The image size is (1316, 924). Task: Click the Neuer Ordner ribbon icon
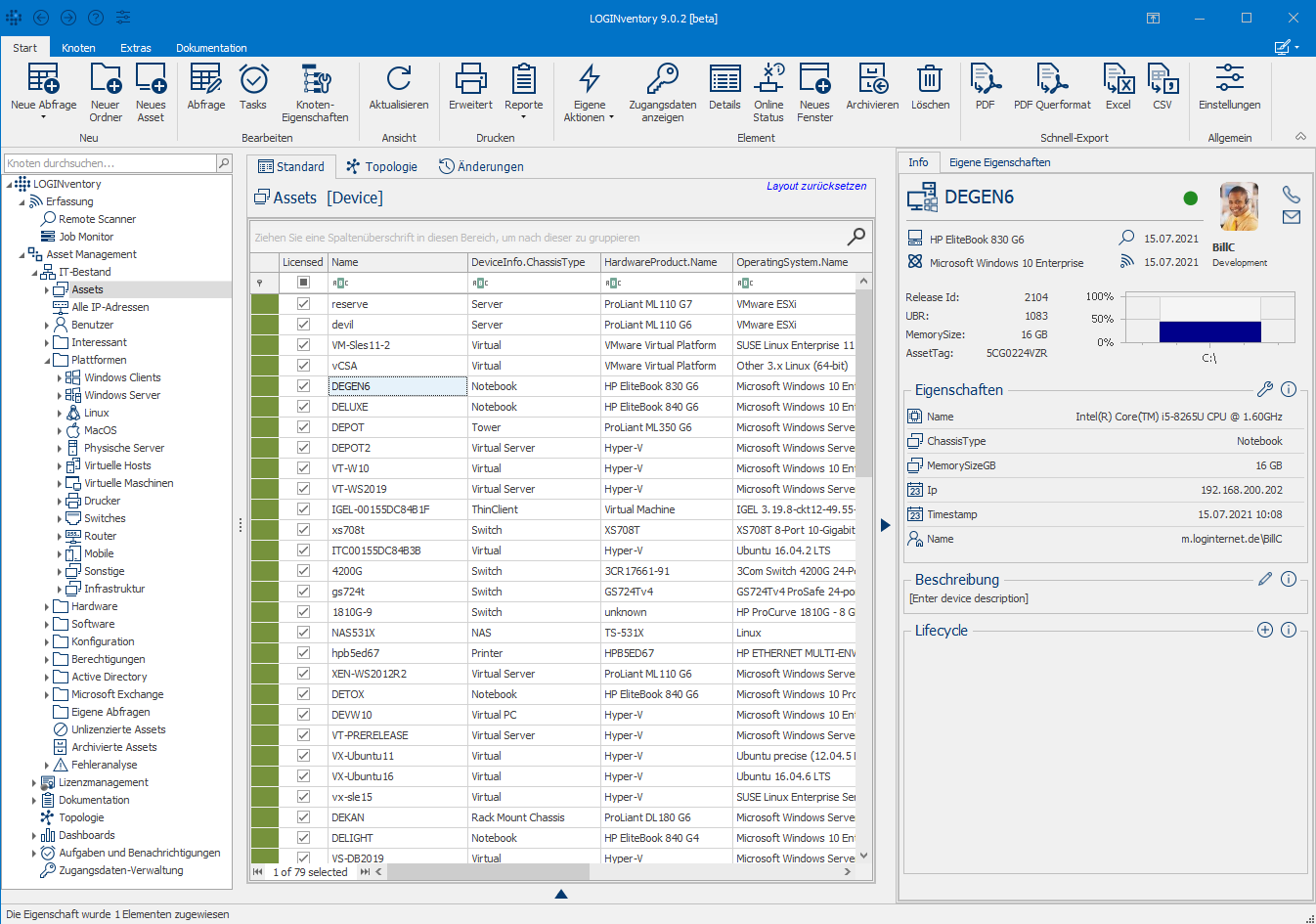[x=106, y=92]
